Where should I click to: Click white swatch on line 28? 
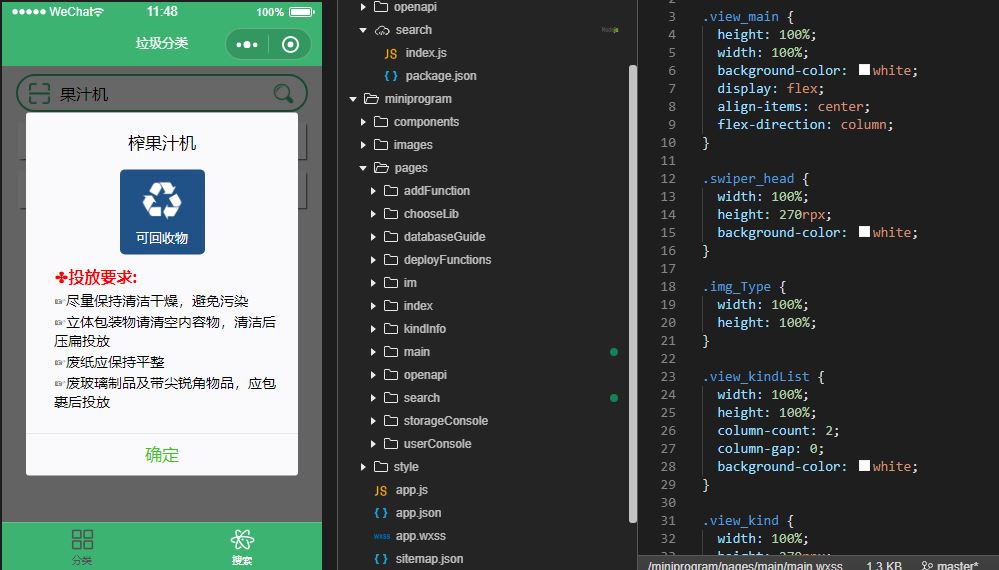coord(865,466)
